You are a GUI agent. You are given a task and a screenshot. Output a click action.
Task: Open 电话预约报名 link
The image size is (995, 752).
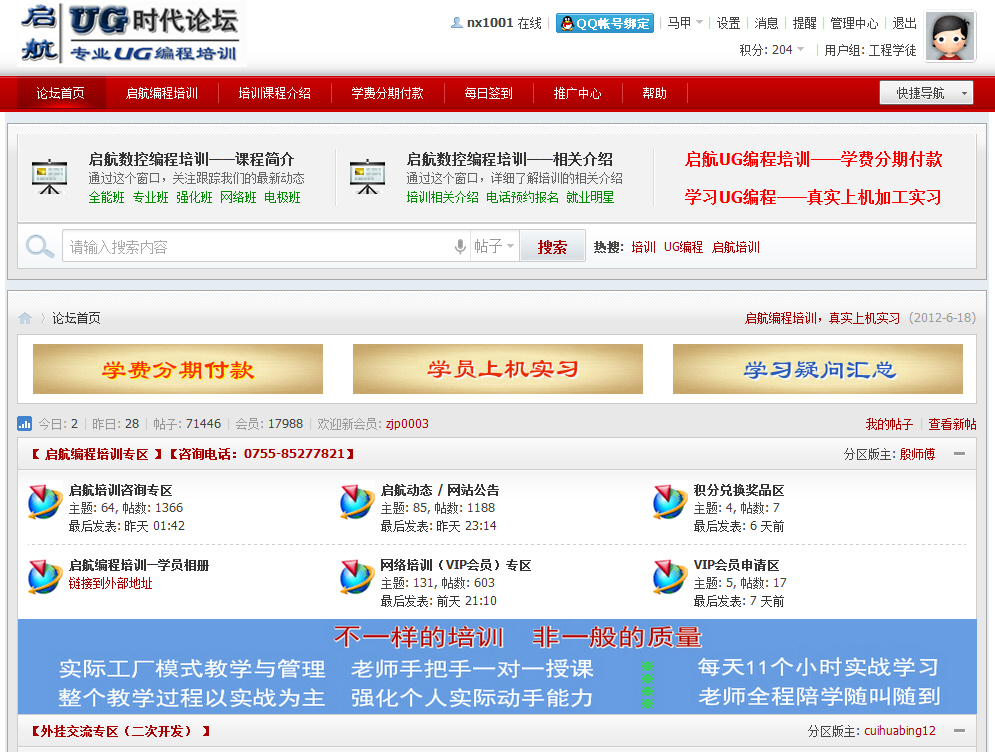coord(522,197)
